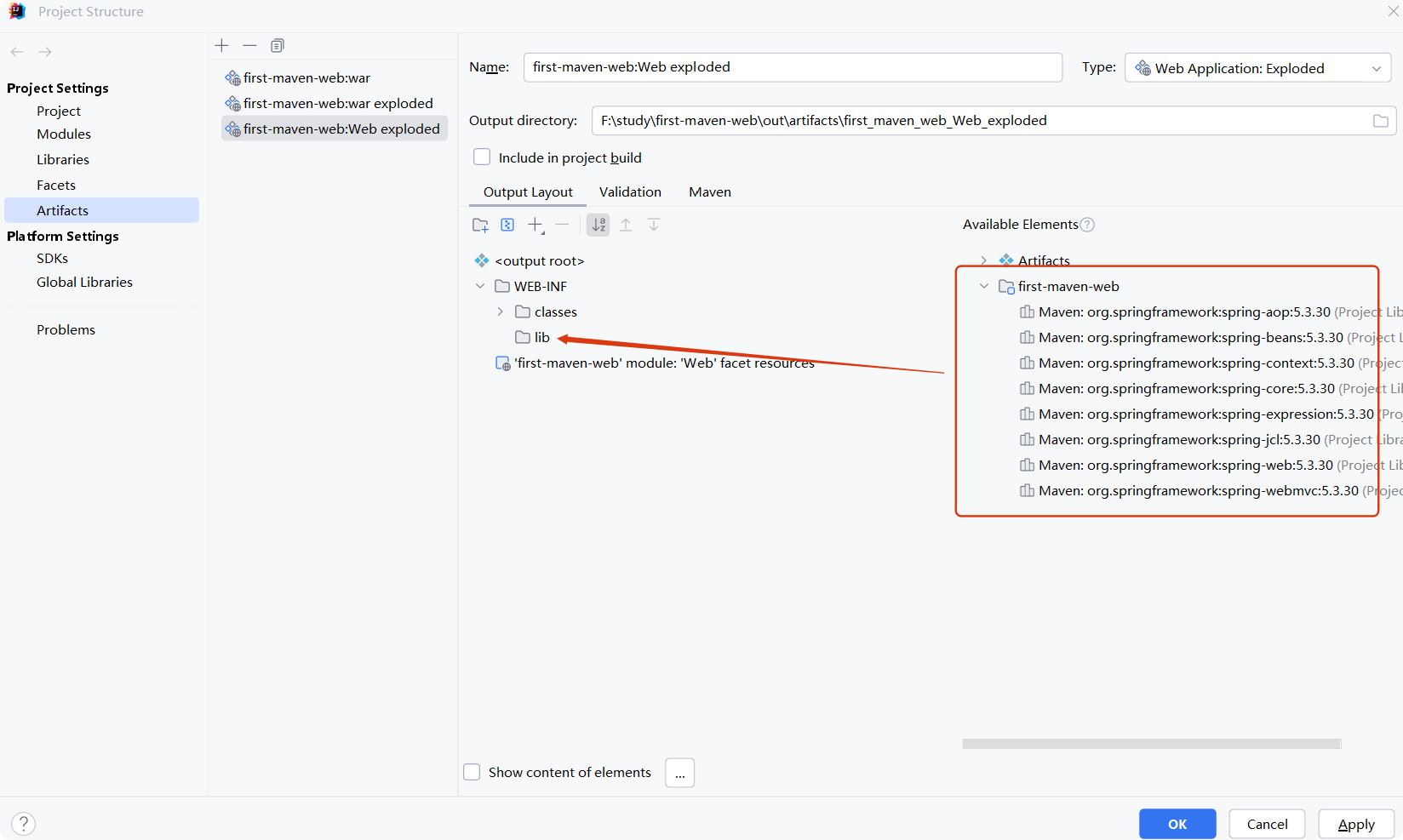Open Global Libraries settings

pos(84,283)
